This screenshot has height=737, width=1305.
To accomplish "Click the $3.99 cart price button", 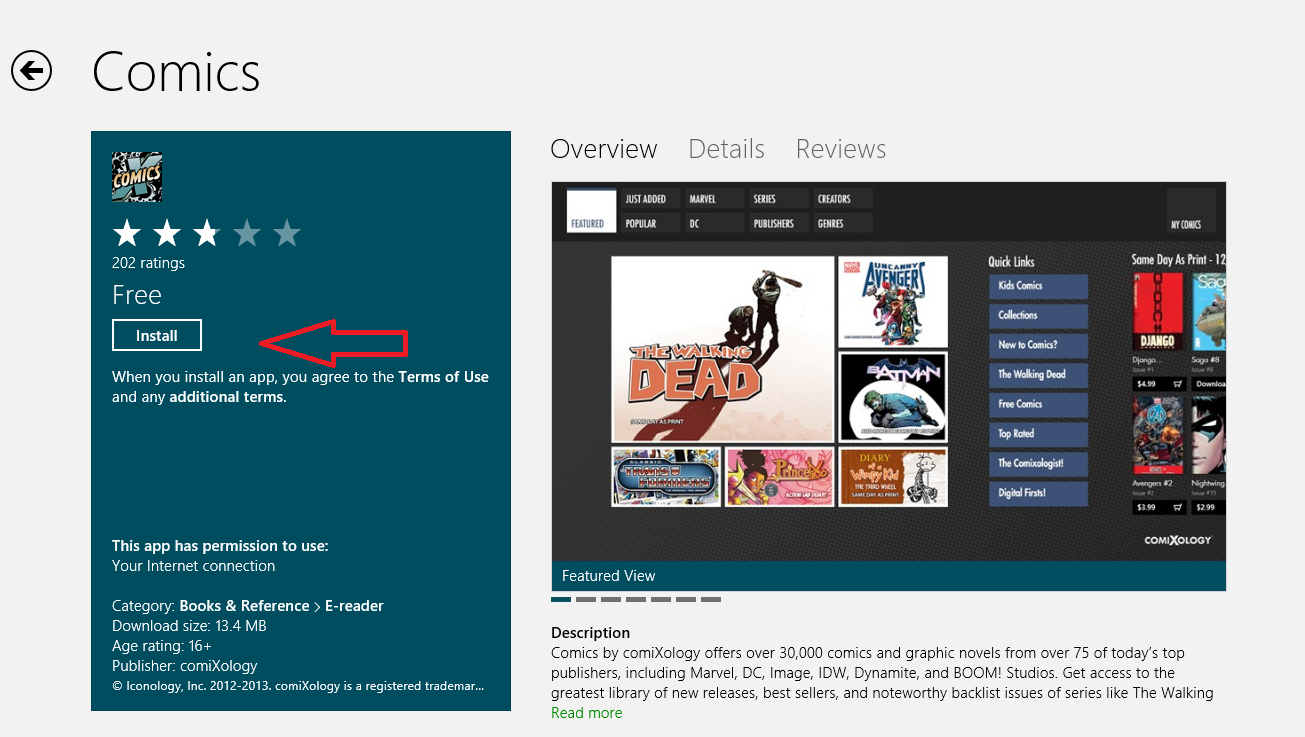I will point(1158,507).
